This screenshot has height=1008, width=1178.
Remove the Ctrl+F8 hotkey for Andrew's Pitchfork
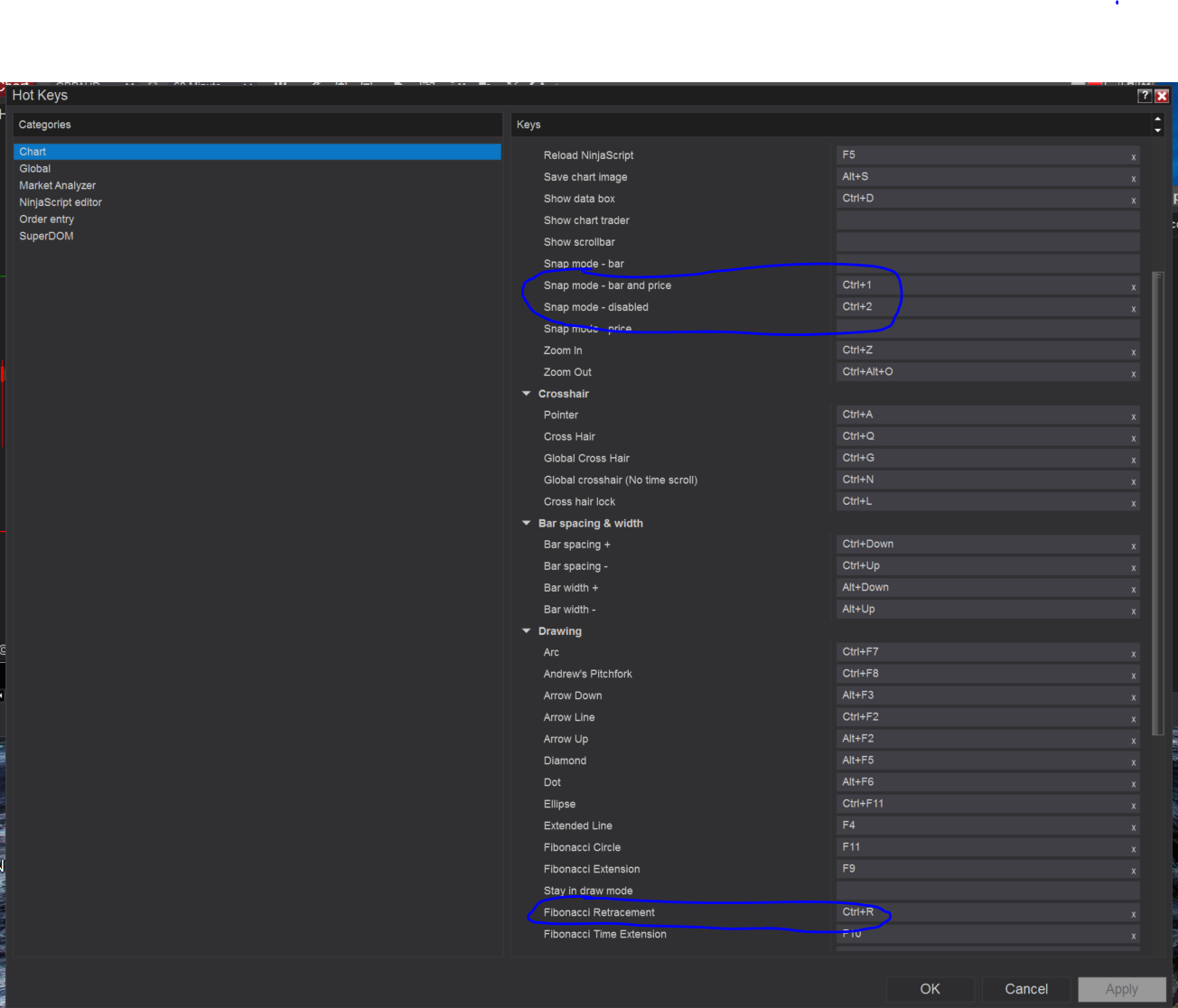1133,675
